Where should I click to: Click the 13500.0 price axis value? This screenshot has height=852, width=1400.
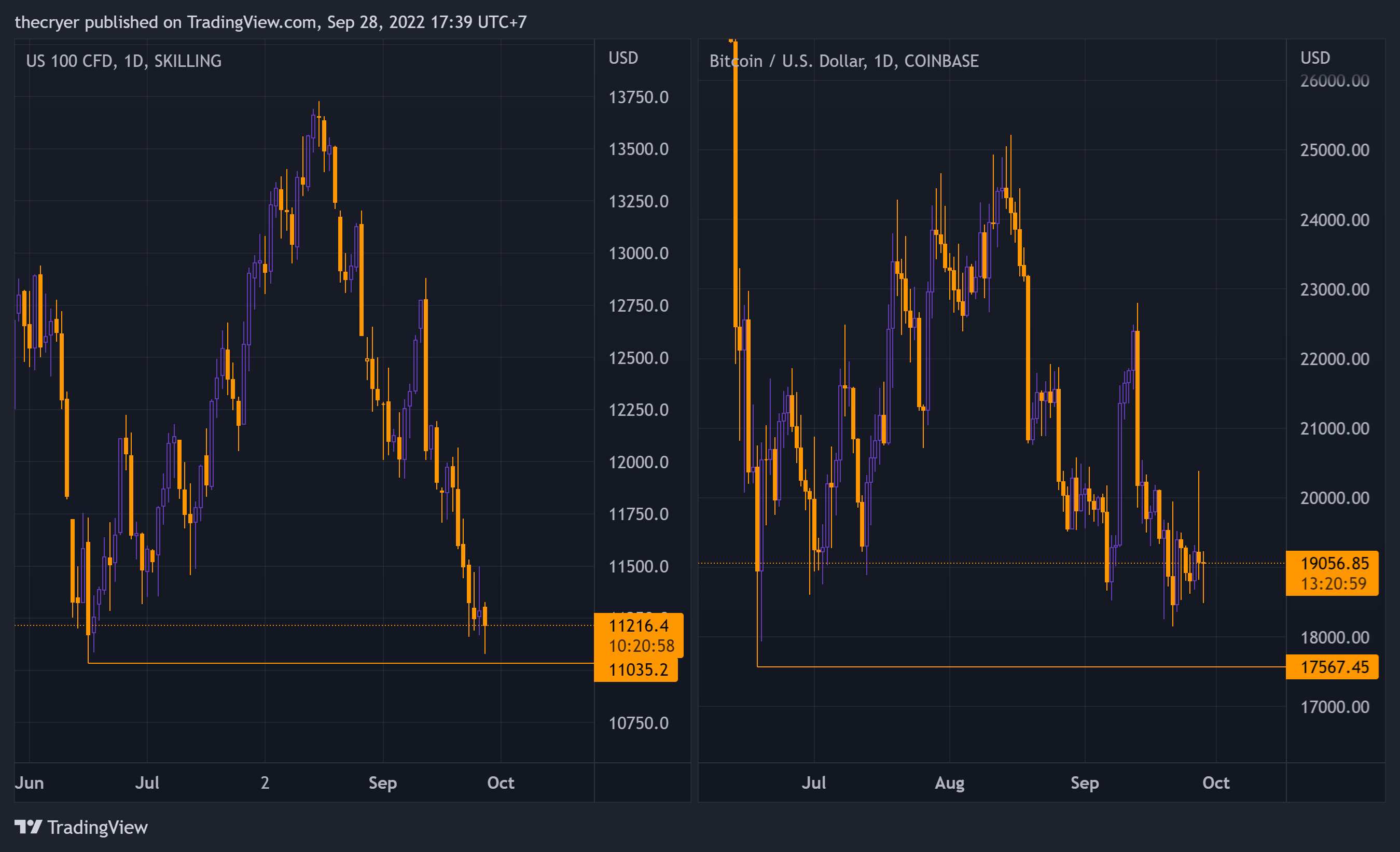639,149
